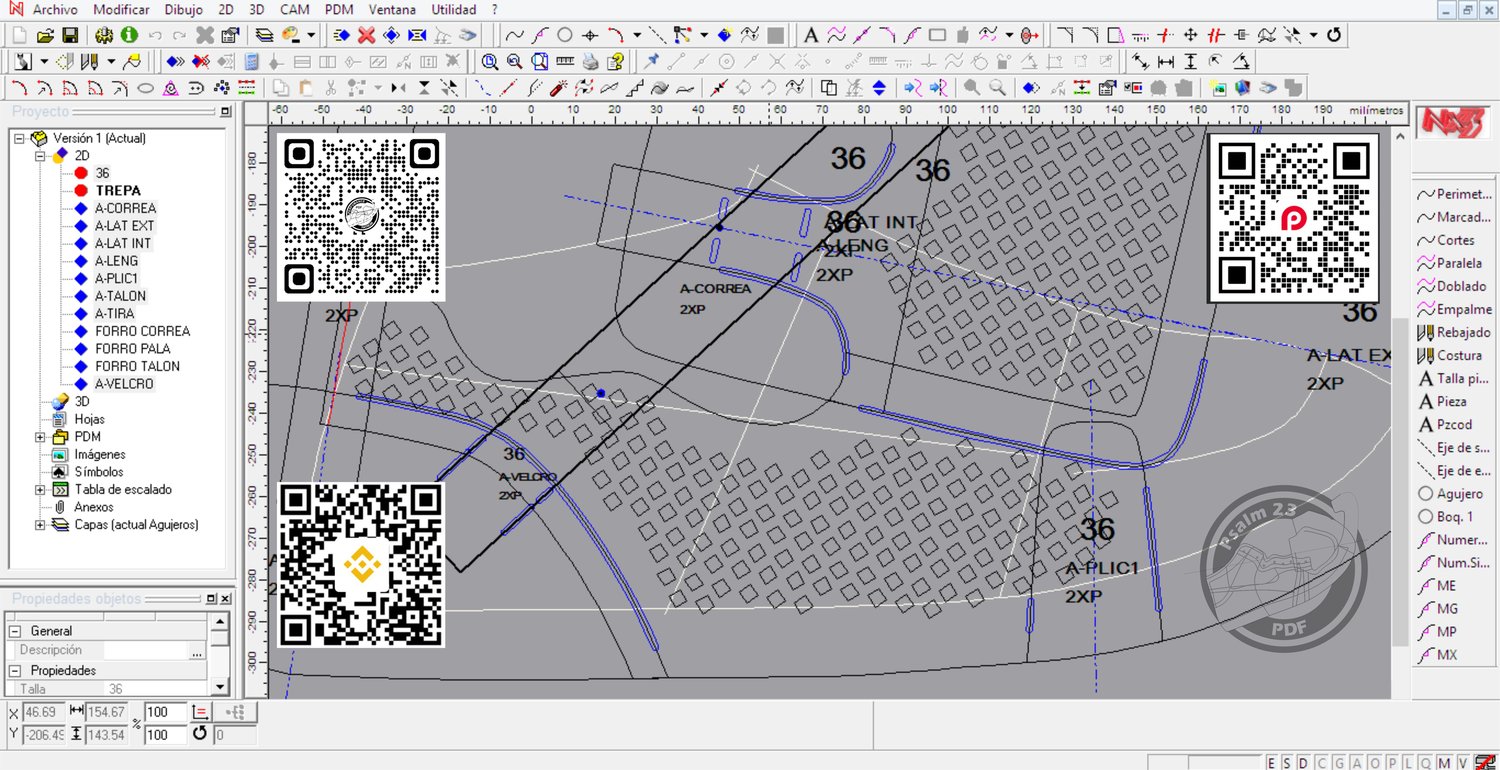Open the Ventana menu
Image resolution: width=1500 pixels, height=770 pixels.
pos(392,9)
